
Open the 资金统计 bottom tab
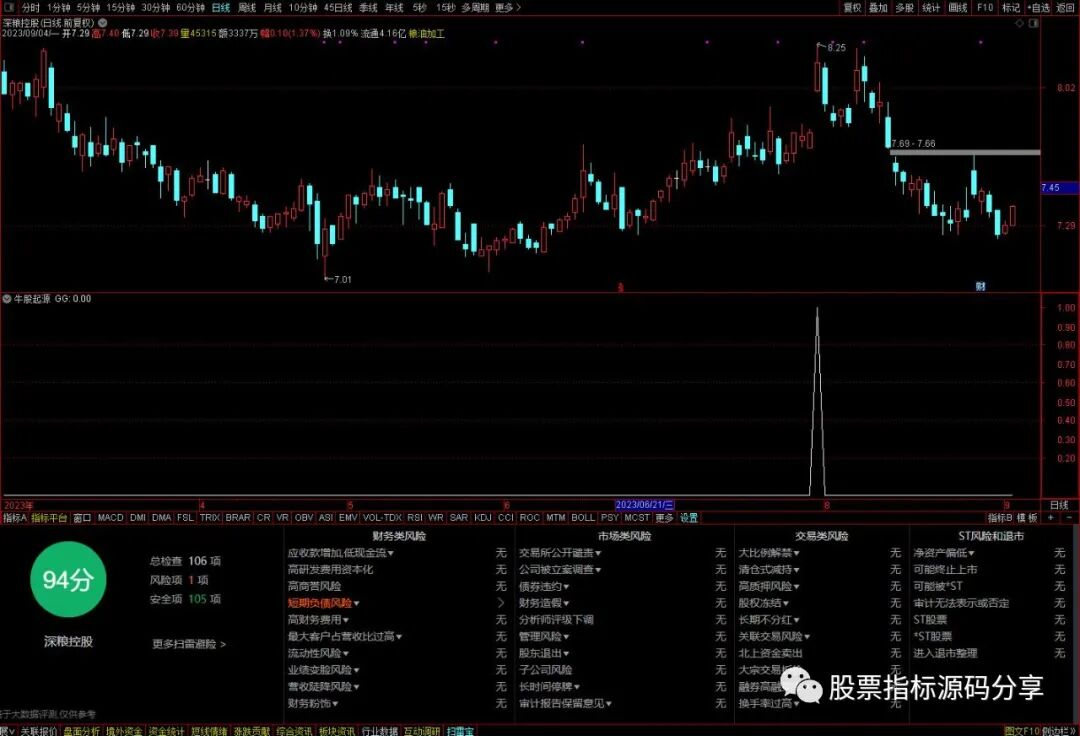pos(167,730)
